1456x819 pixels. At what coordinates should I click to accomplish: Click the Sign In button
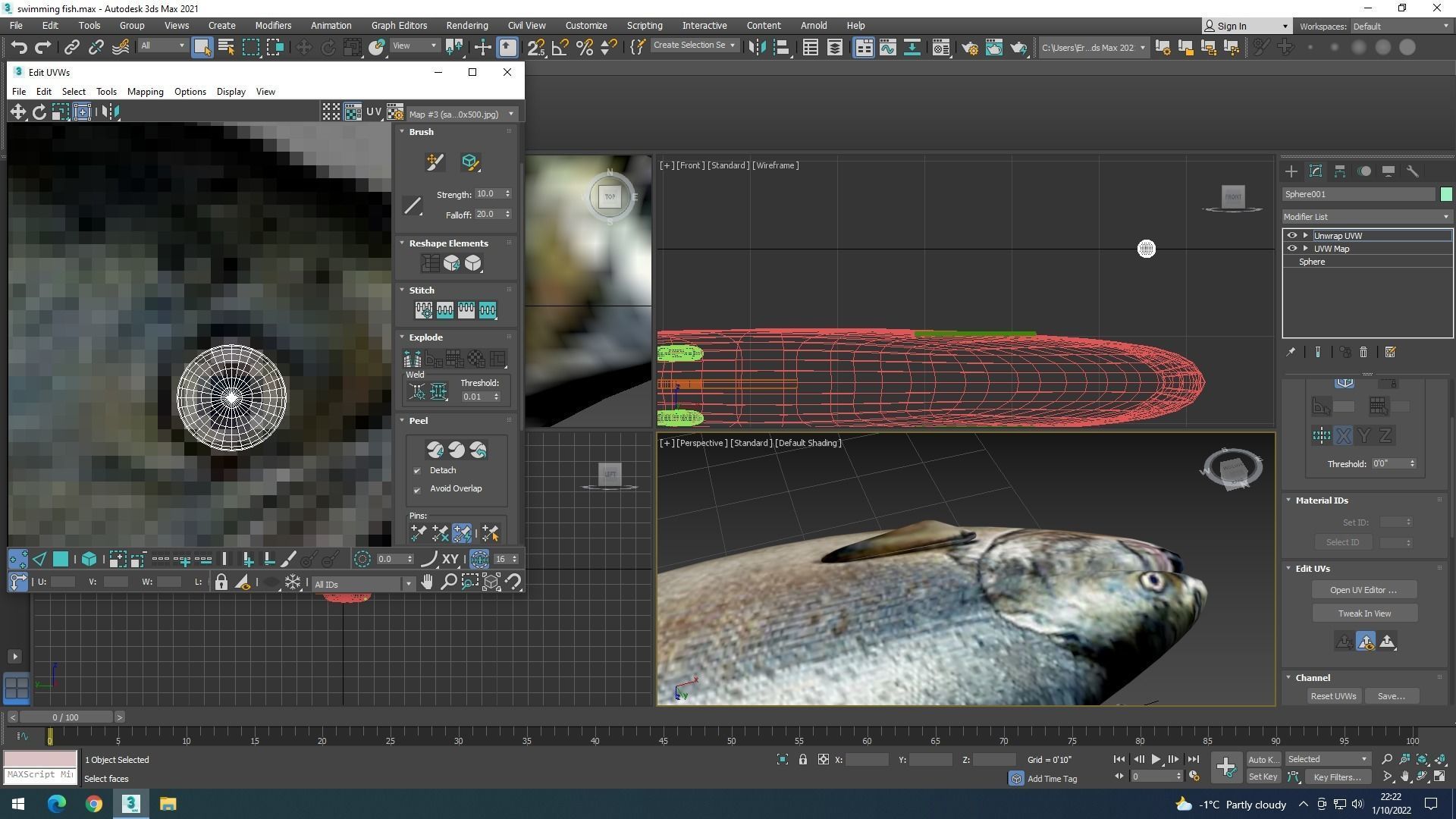[1246, 26]
